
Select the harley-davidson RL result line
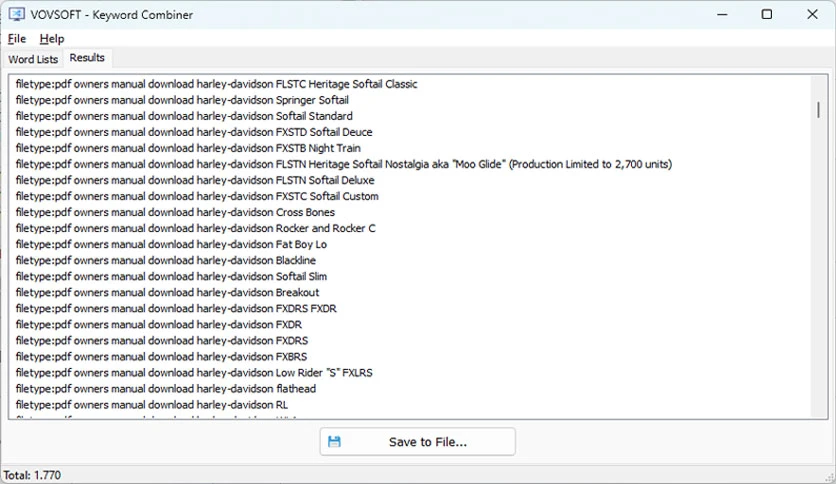point(152,405)
